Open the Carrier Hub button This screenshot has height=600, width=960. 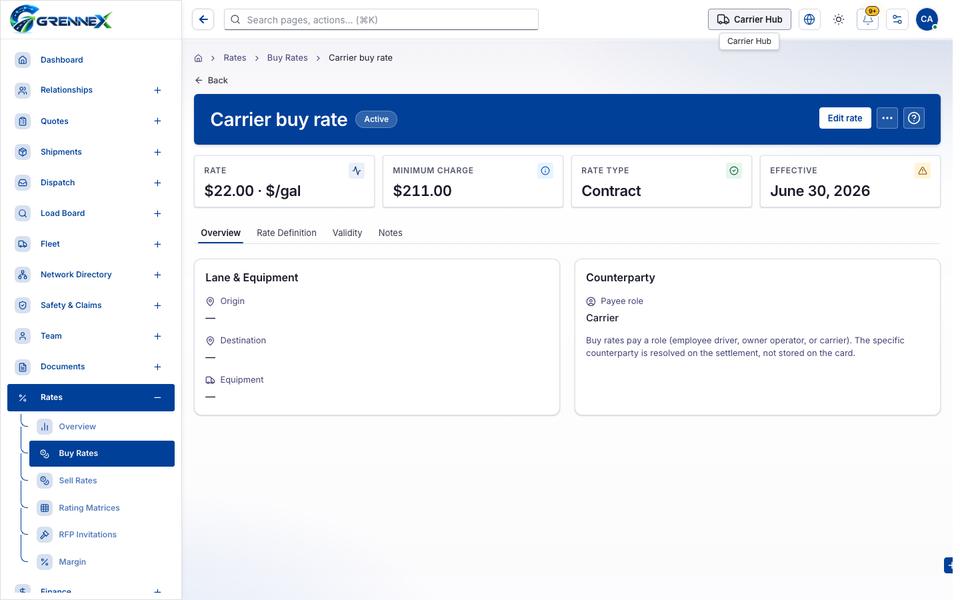coord(749,20)
